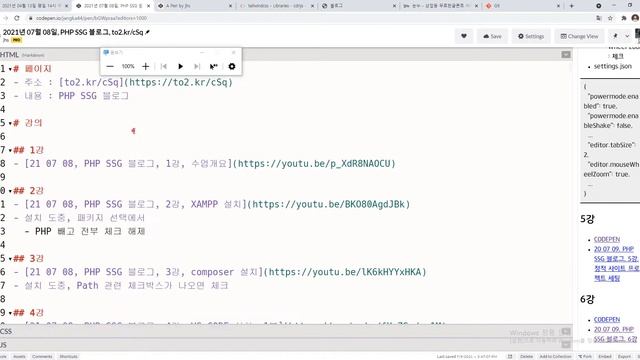Open the JS editor options icon
The image size is (640, 360).
(566, 345)
